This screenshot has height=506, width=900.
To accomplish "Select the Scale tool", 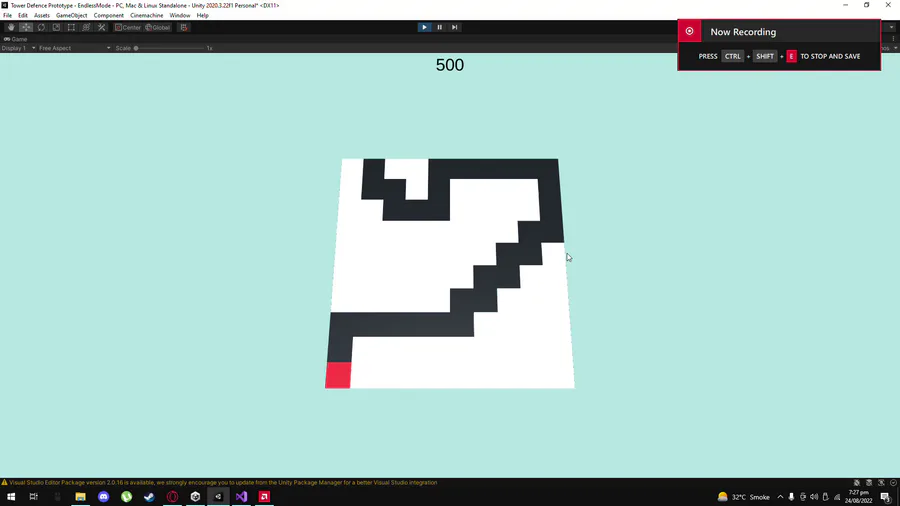I will (56, 27).
